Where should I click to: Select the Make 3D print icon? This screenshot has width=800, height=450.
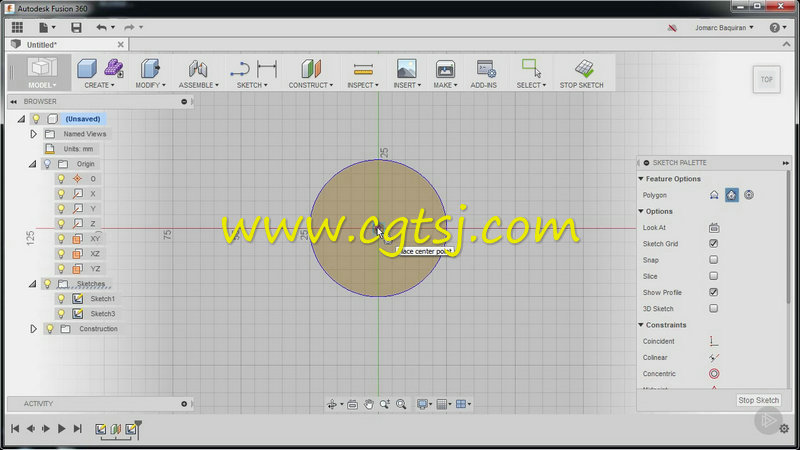point(445,68)
